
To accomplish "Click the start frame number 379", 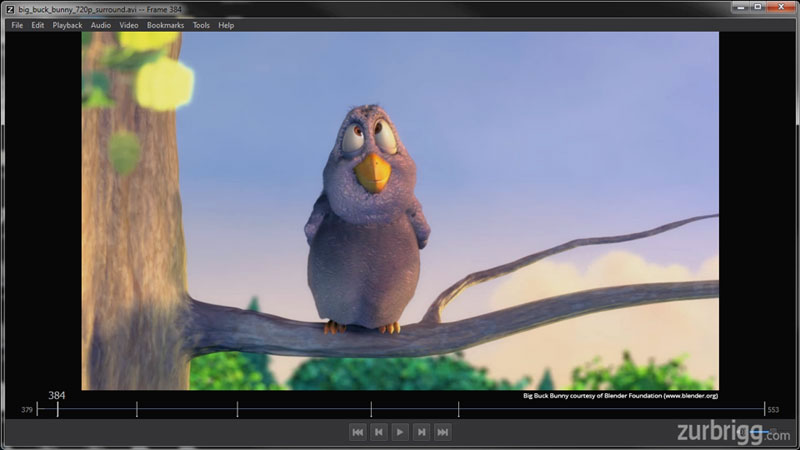I will tap(27, 410).
